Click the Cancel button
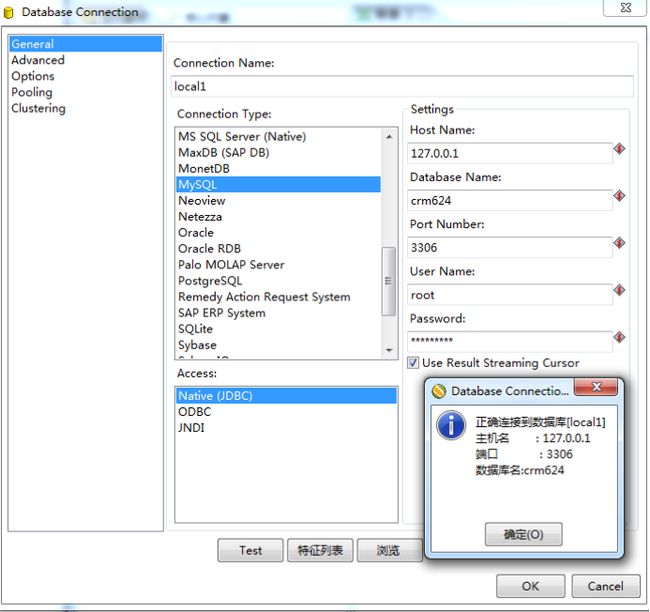Image resolution: width=650 pixels, height=612 pixels. (606, 586)
